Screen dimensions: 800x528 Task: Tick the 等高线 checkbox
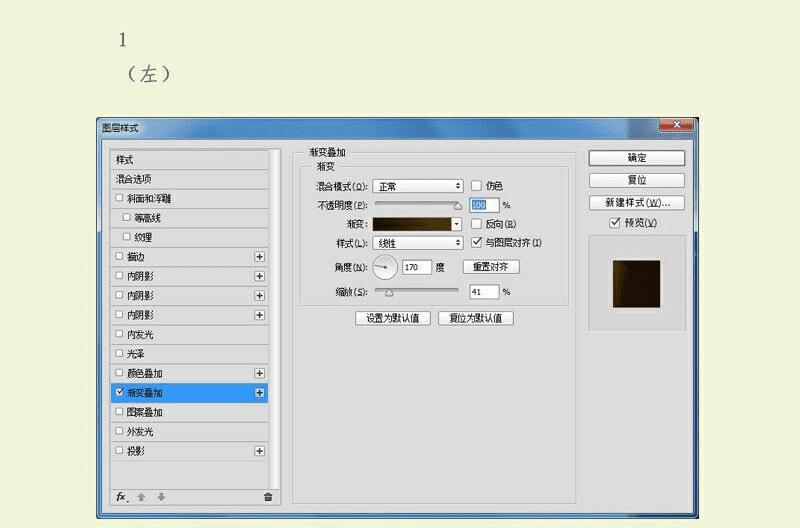point(127,217)
